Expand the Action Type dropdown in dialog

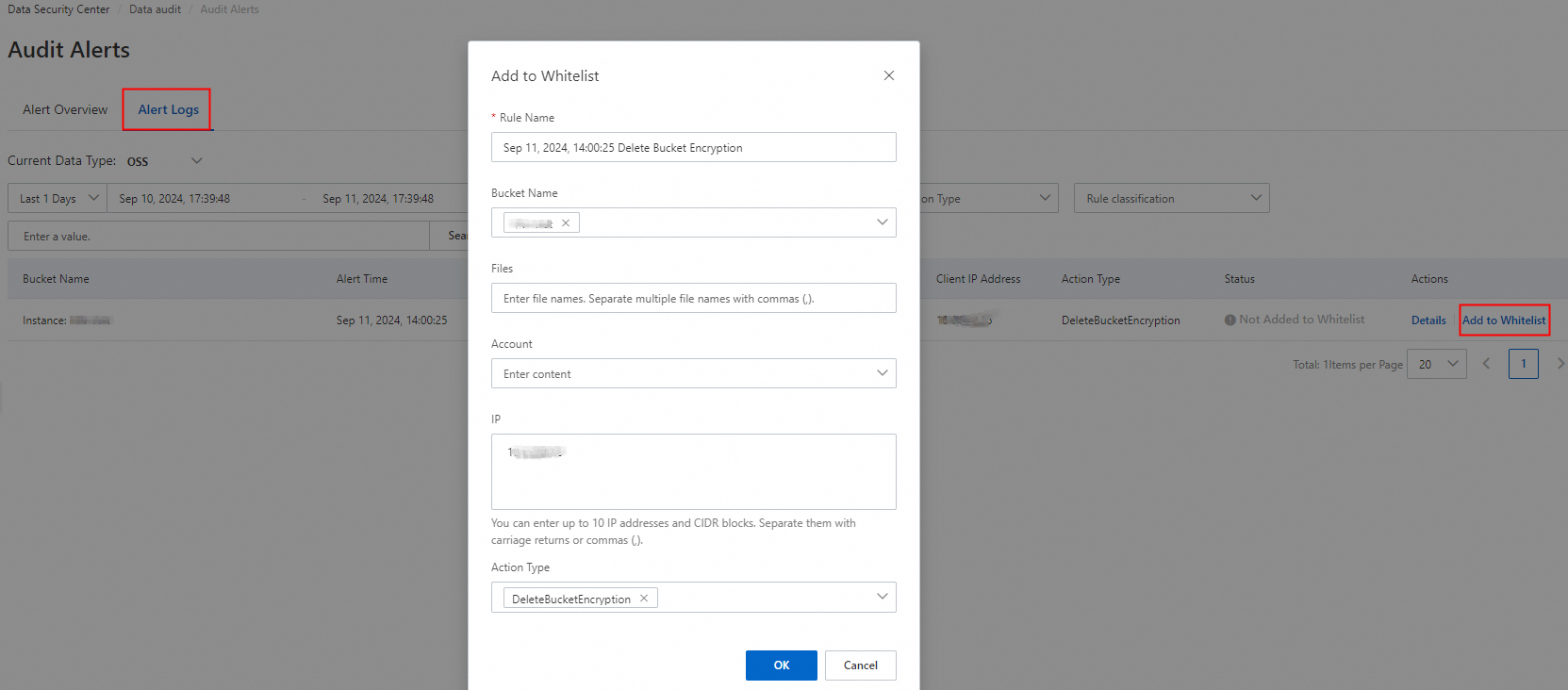pyautogui.click(x=882, y=597)
